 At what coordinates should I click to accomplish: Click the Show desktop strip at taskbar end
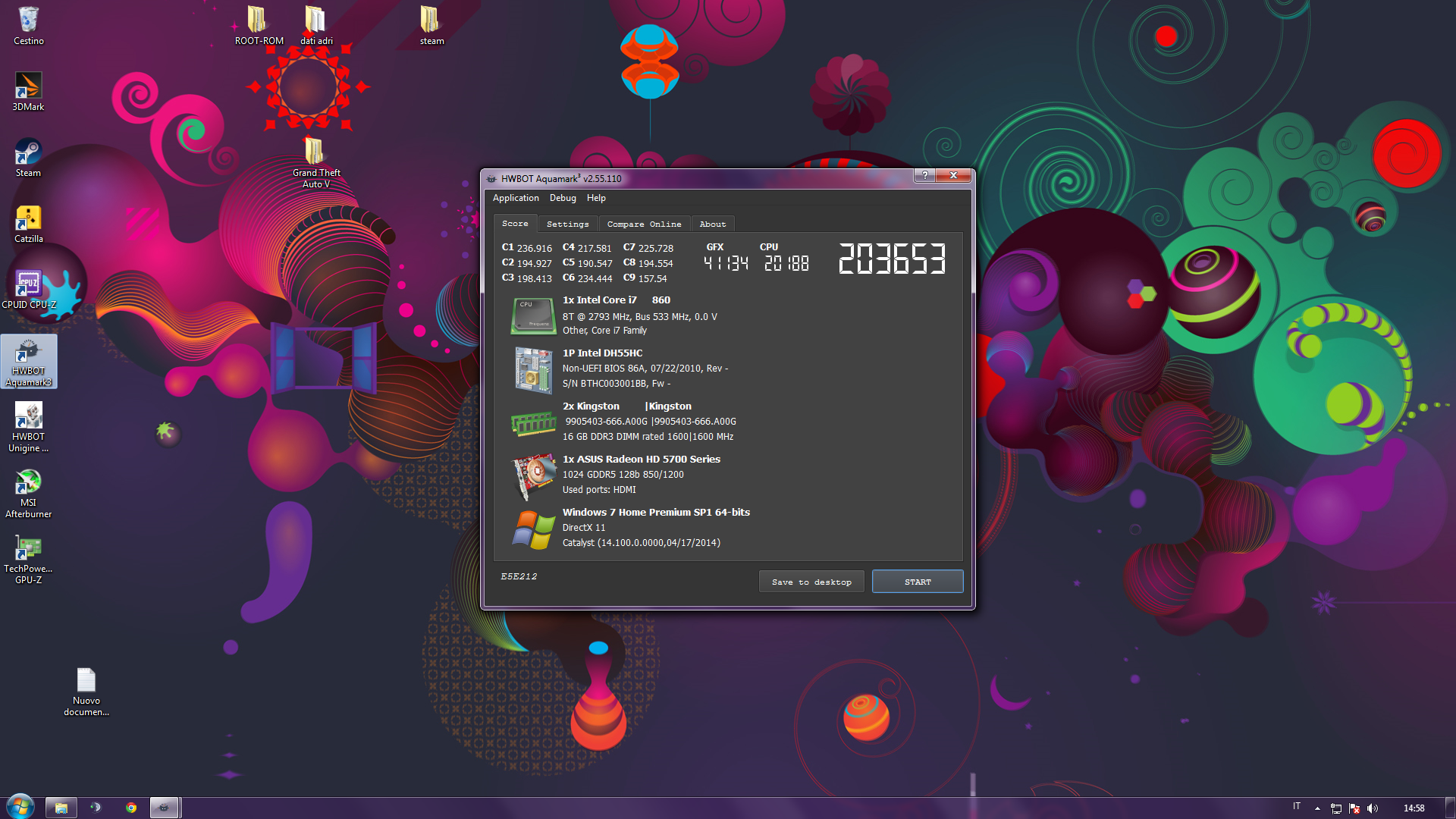(1450, 808)
